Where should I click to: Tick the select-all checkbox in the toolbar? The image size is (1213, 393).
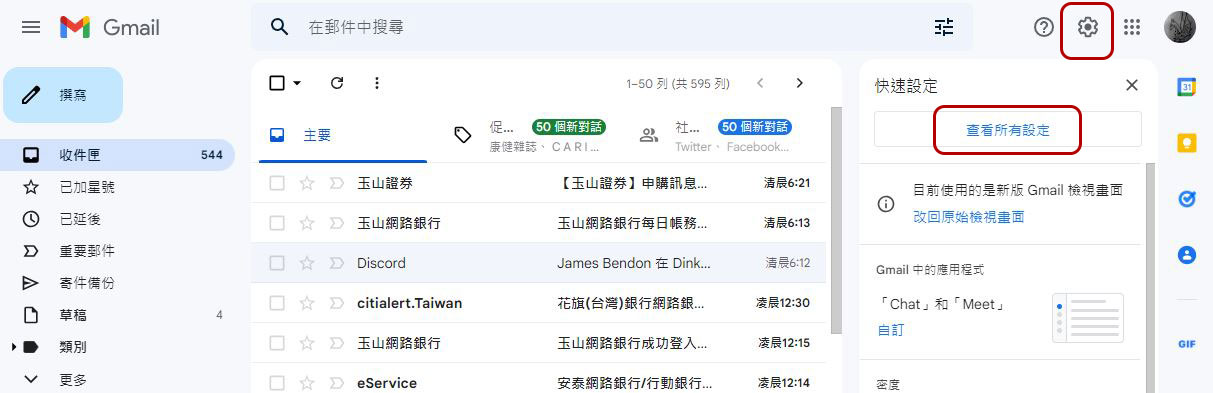tap(277, 83)
